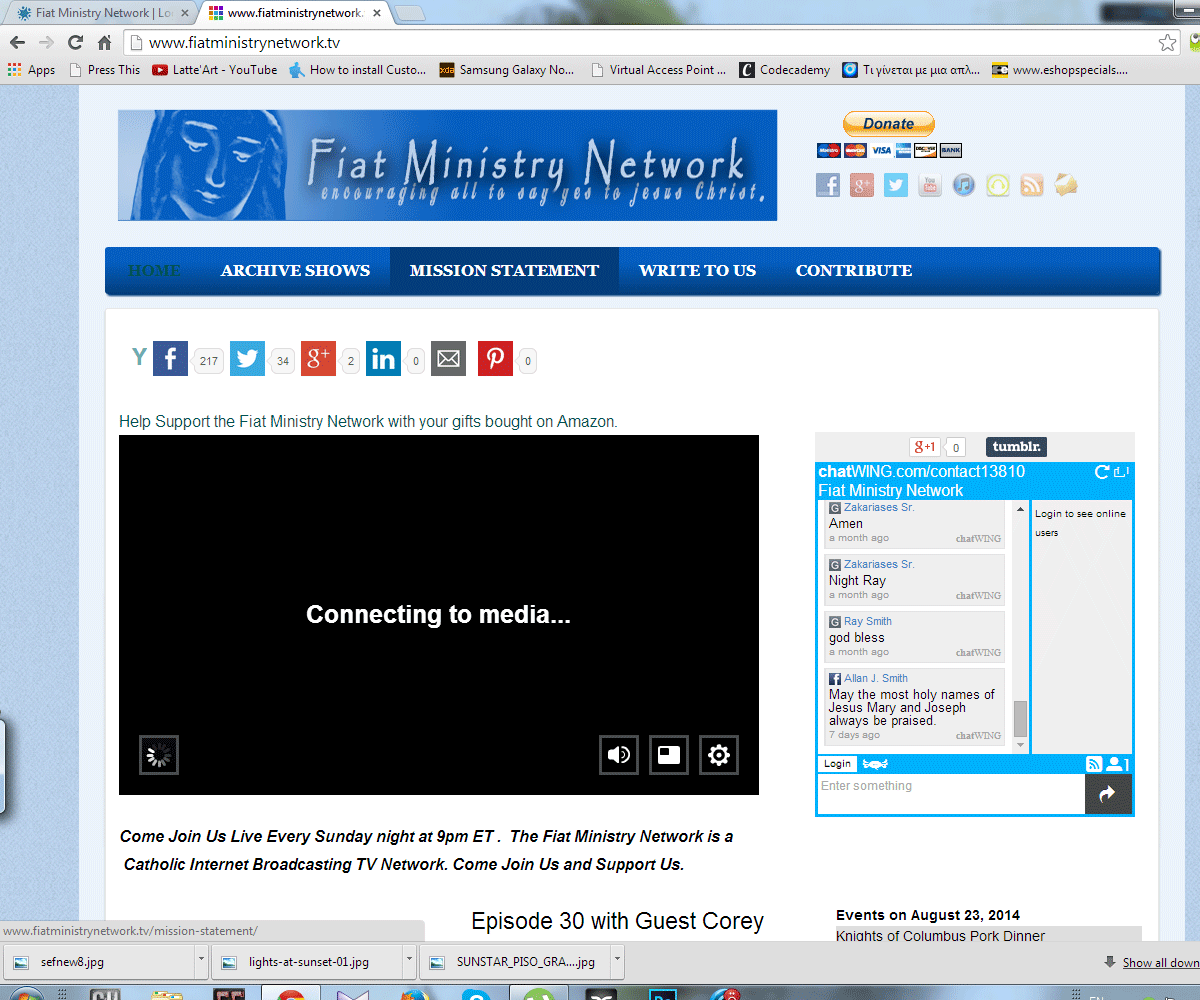Share by email envelope icon

pyautogui.click(x=448, y=359)
